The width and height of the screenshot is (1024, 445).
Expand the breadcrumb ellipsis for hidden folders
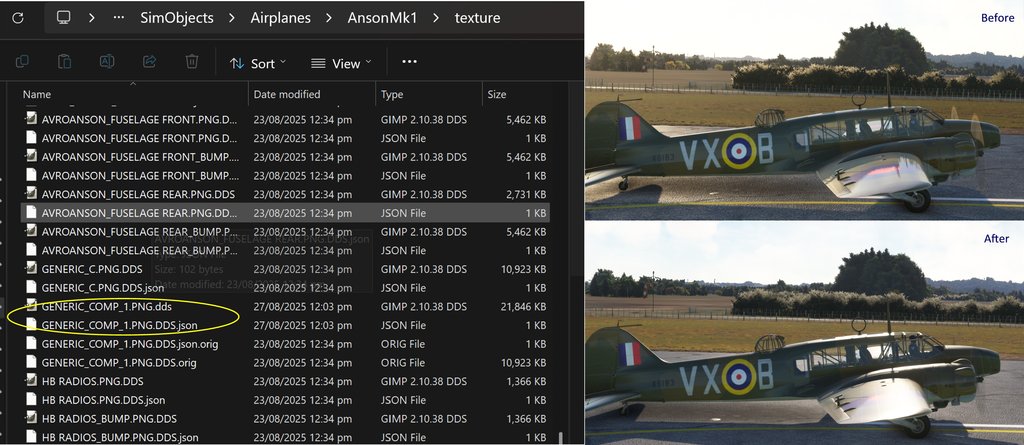(118, 18)
